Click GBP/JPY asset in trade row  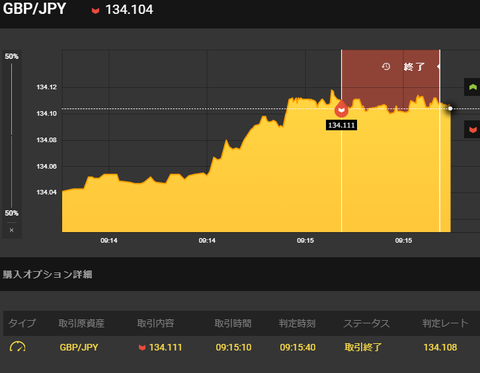pos(79,347)
